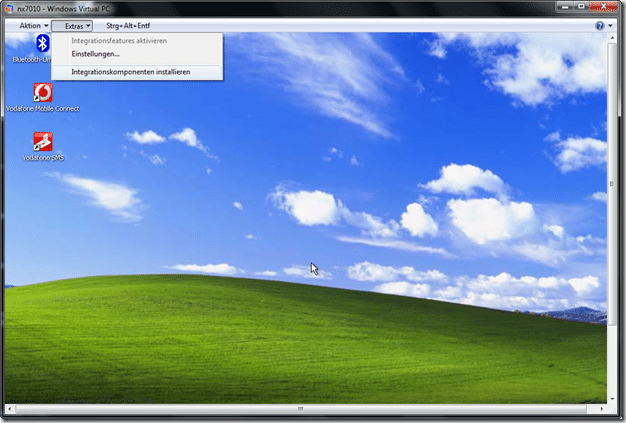The height and width of the screenshot is (423, 626).
Task: Close the Windows Virtual PC window
Action: tap(603, 7)
